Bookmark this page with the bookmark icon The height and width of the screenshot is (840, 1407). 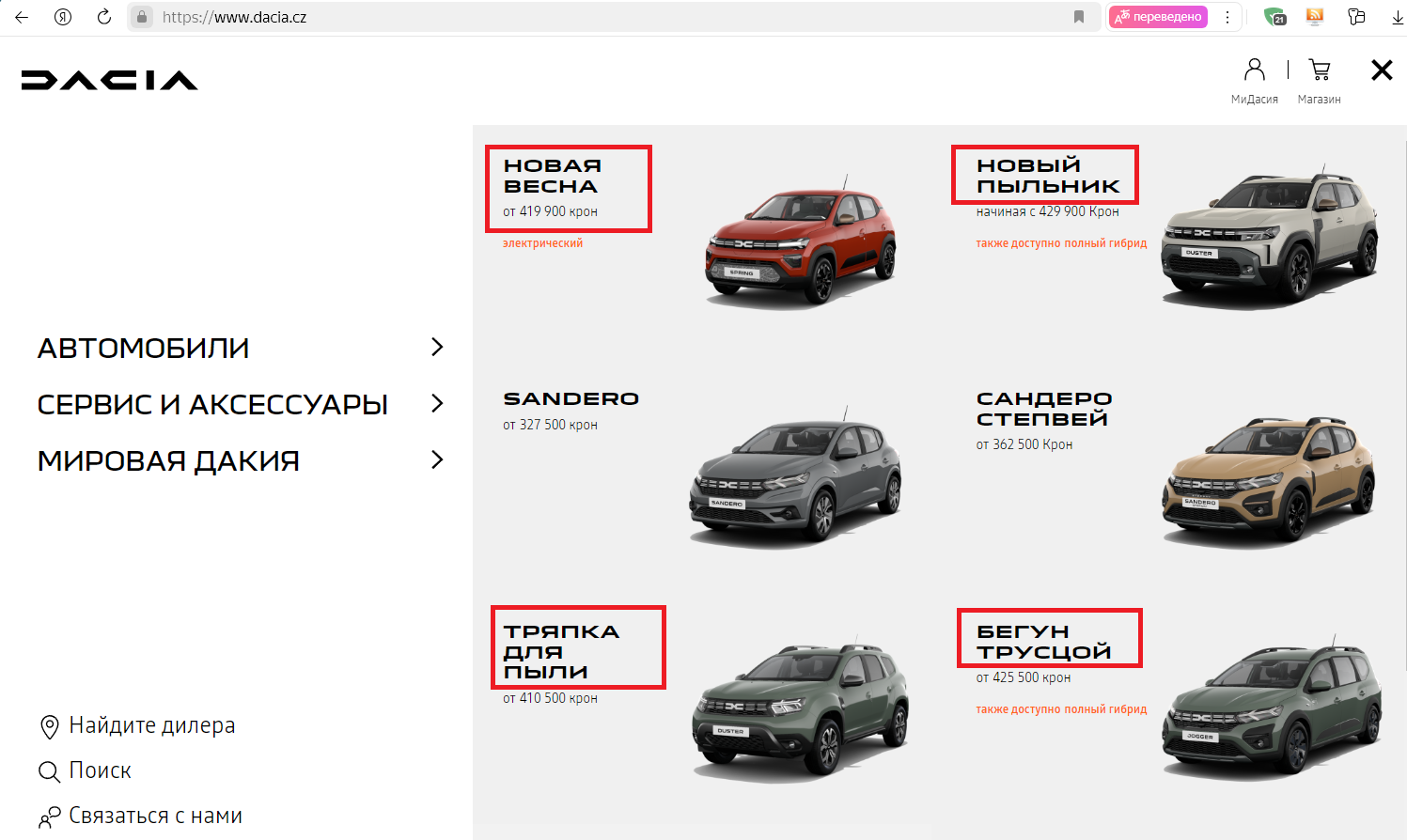(x=1079, y=17)
